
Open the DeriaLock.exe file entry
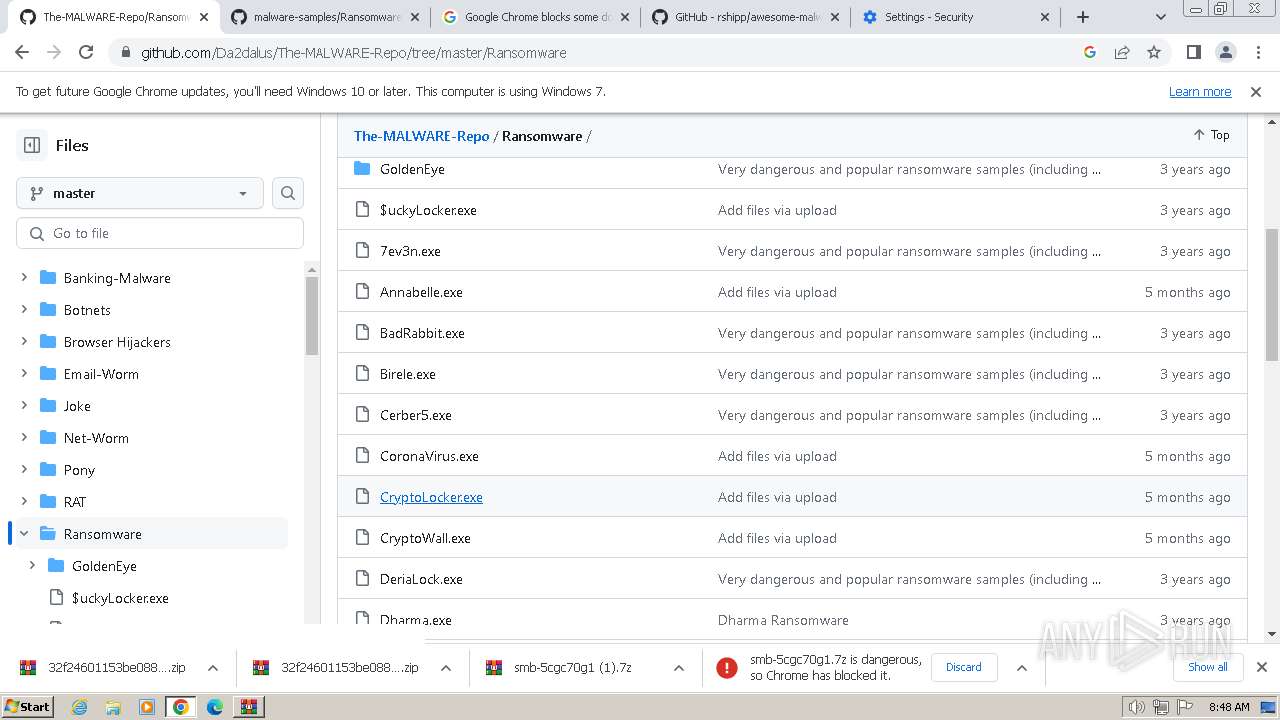click(x=421, y=579)
